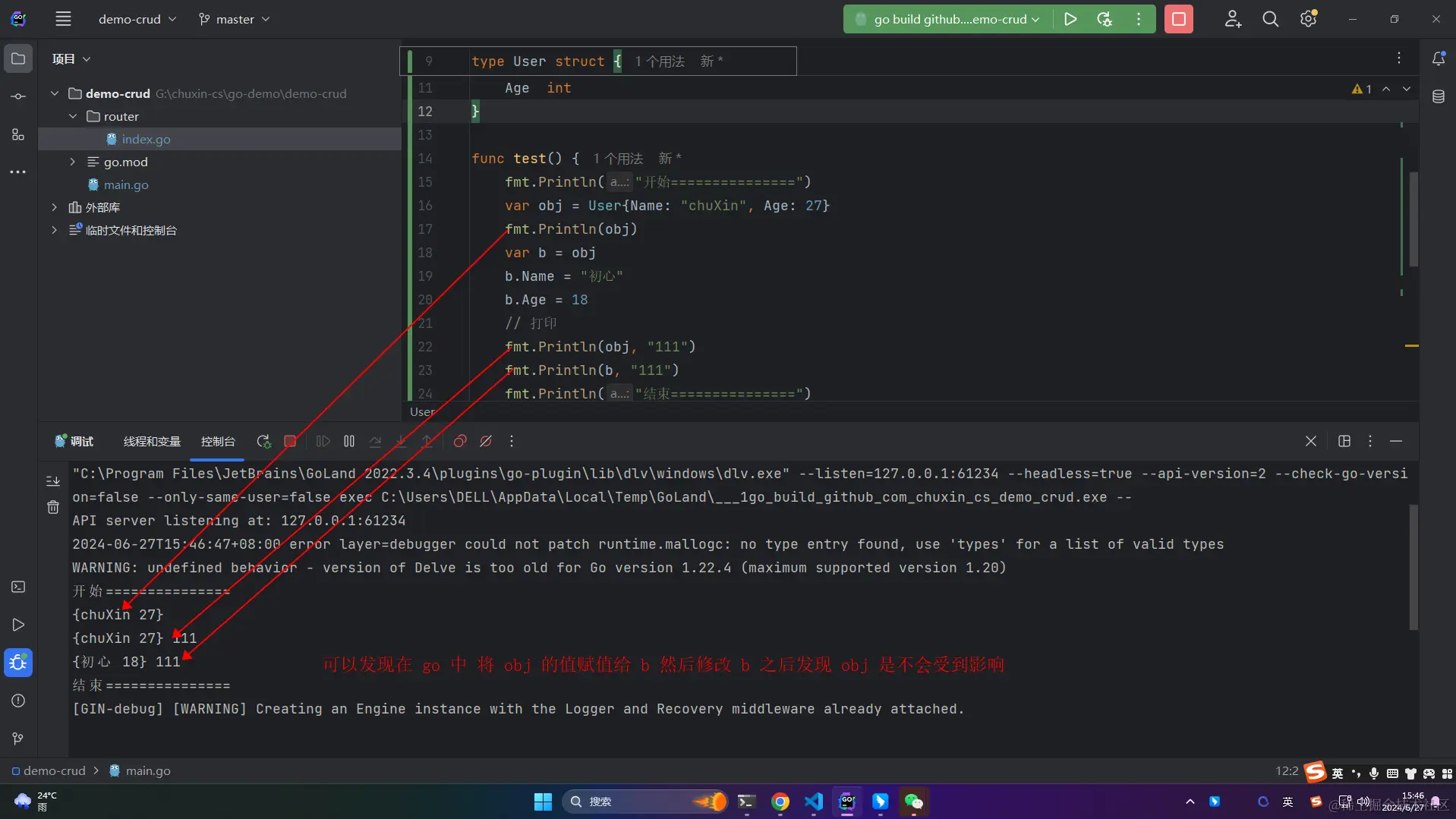Open the Git tool window
This screenshot has width=1456, height=819.
coord(18,739)
